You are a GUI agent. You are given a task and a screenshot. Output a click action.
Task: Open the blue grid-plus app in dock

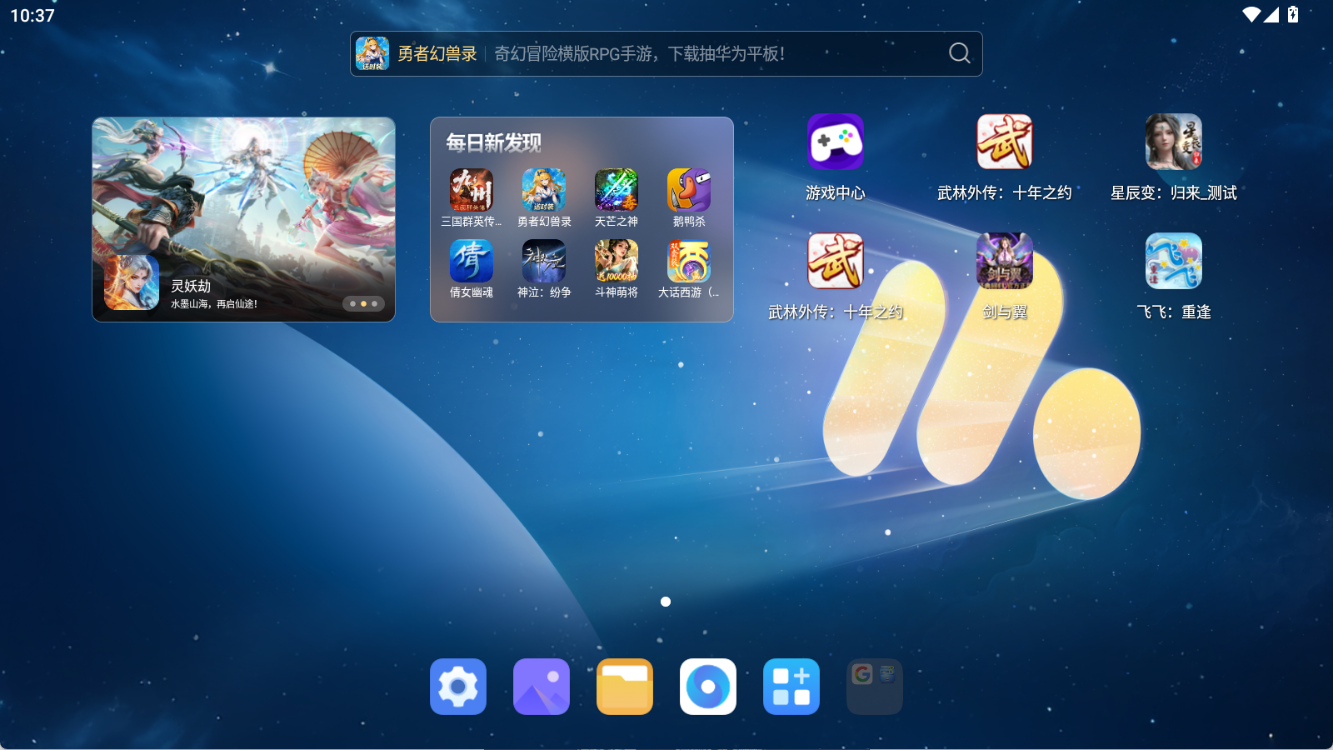[x=791, y=687]
